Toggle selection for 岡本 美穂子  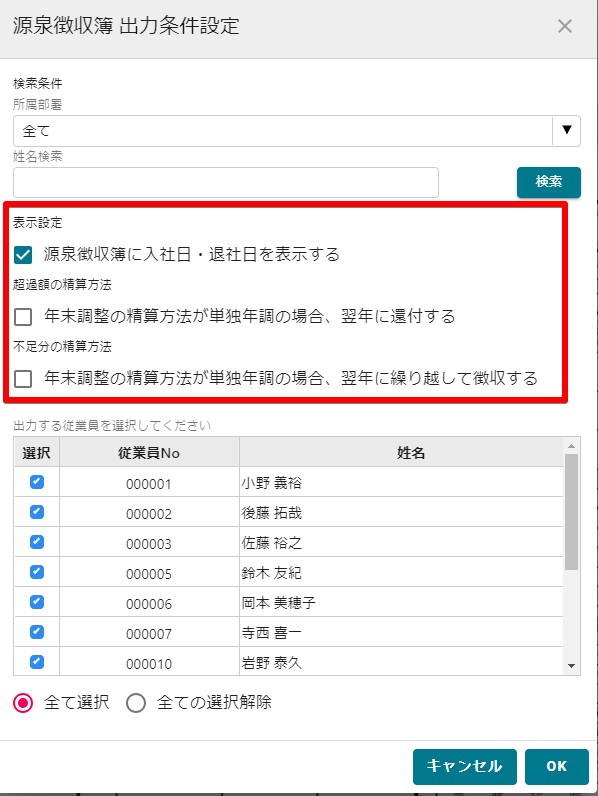coord(37,602)
